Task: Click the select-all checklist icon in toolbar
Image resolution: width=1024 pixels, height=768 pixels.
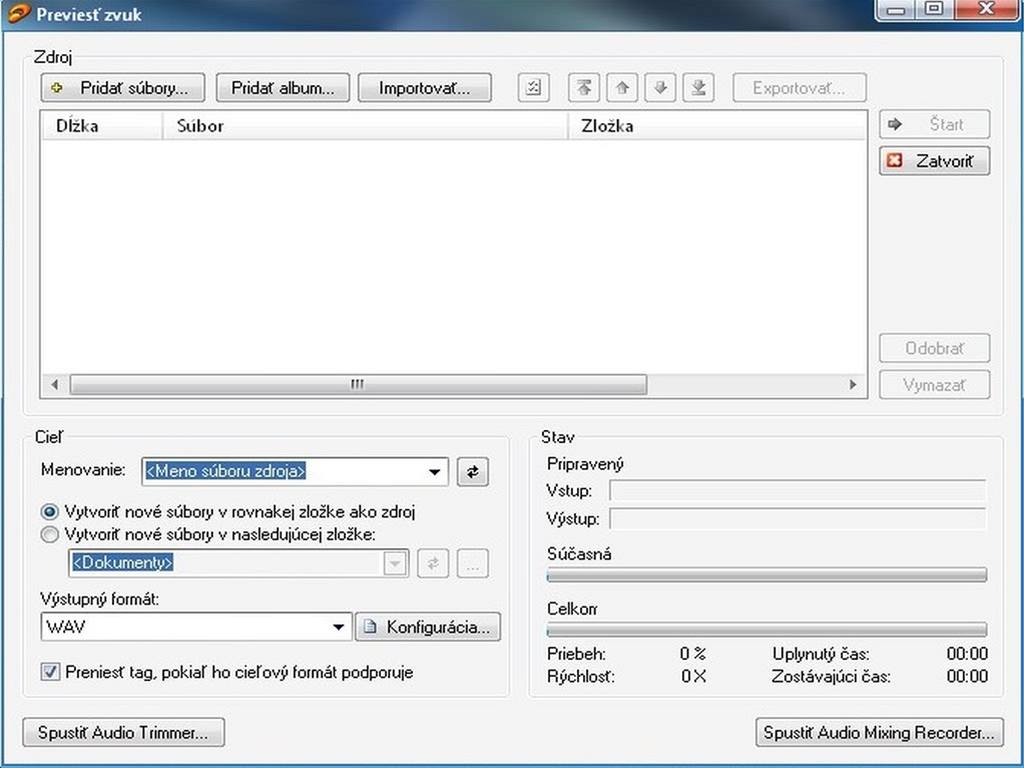Action: click(x=534, y=88)
